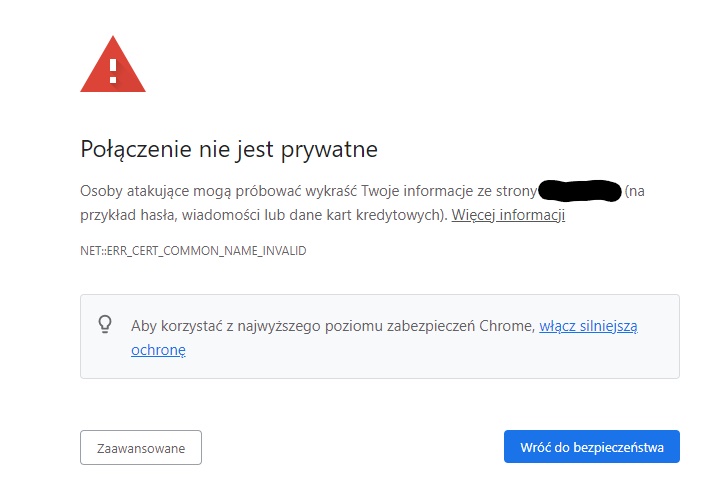Click the "przykład hasła, wiadomości" text

click(x=170, y=215)
